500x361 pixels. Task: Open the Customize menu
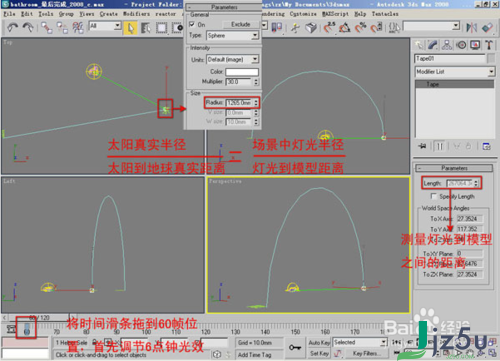coord(303,14)
